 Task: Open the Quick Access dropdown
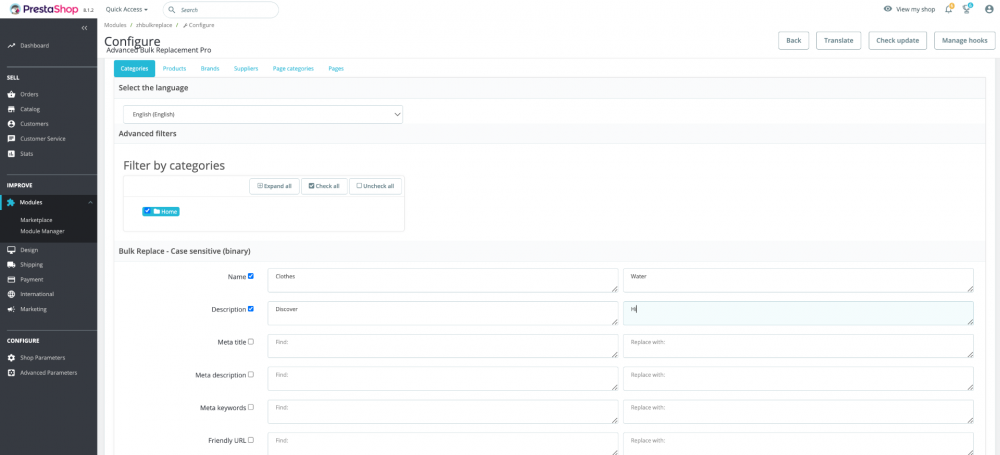[x=126, y=10]
